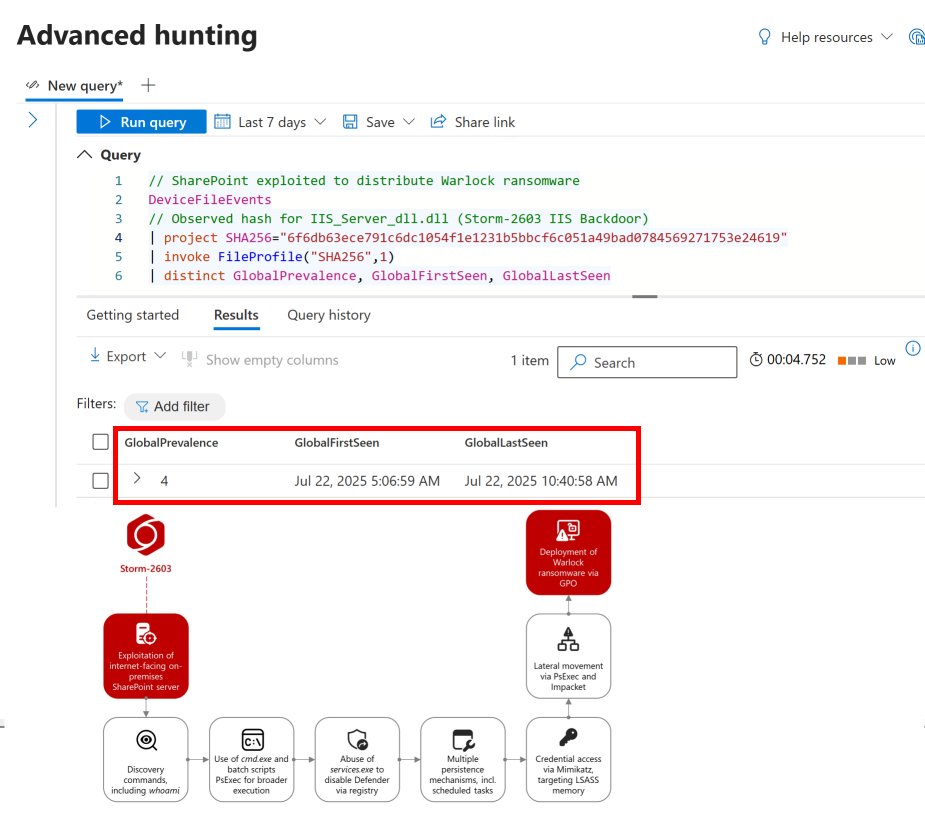Click the 00:04.752 elapsed time value
Screen dimensions: 925x828
click(796, 360)
